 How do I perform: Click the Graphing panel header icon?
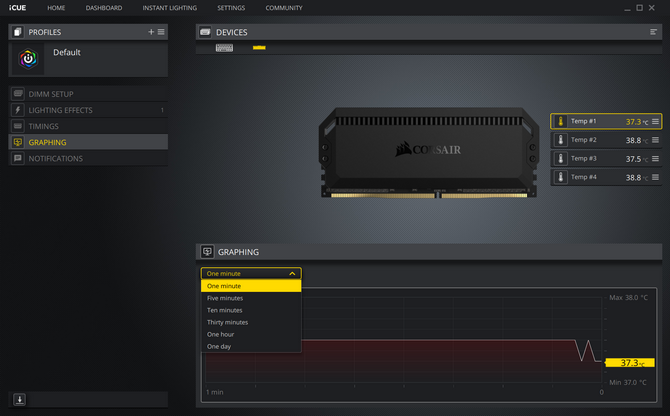pos(207,252)
